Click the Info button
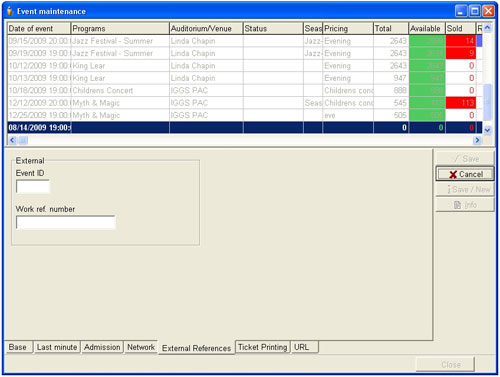 465,205
